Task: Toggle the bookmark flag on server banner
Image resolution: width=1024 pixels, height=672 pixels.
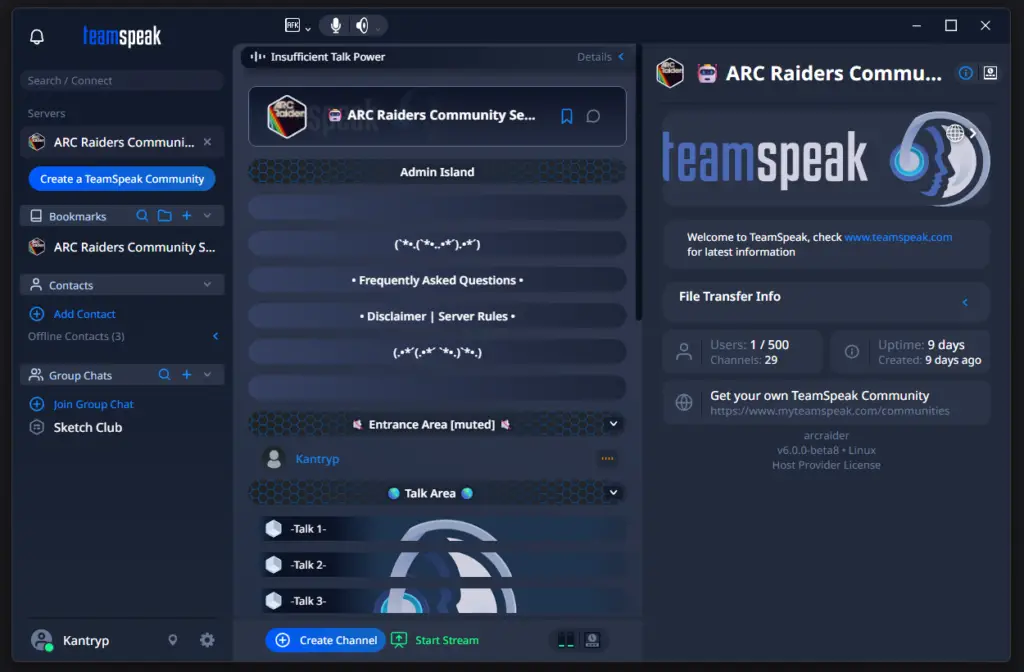Action: [567, 116]
